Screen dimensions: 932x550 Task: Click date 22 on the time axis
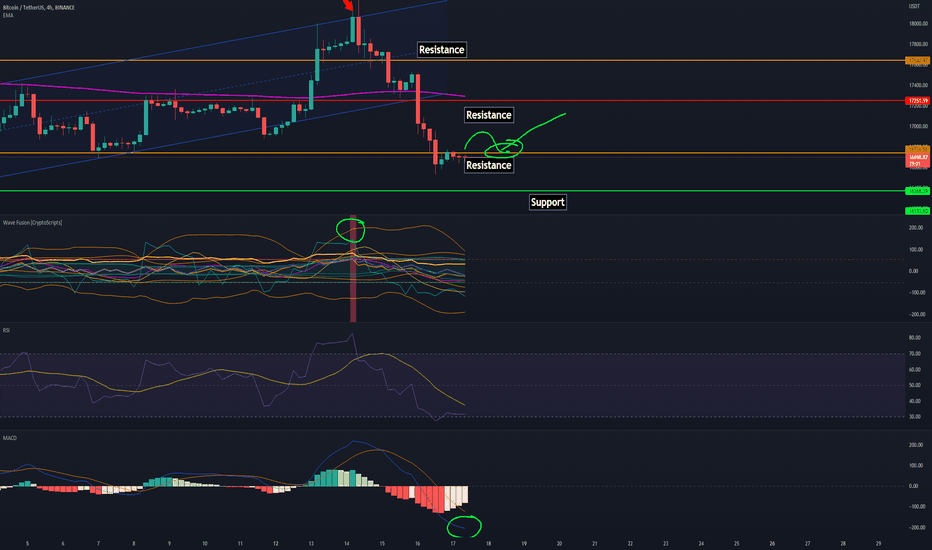[630, 543]
